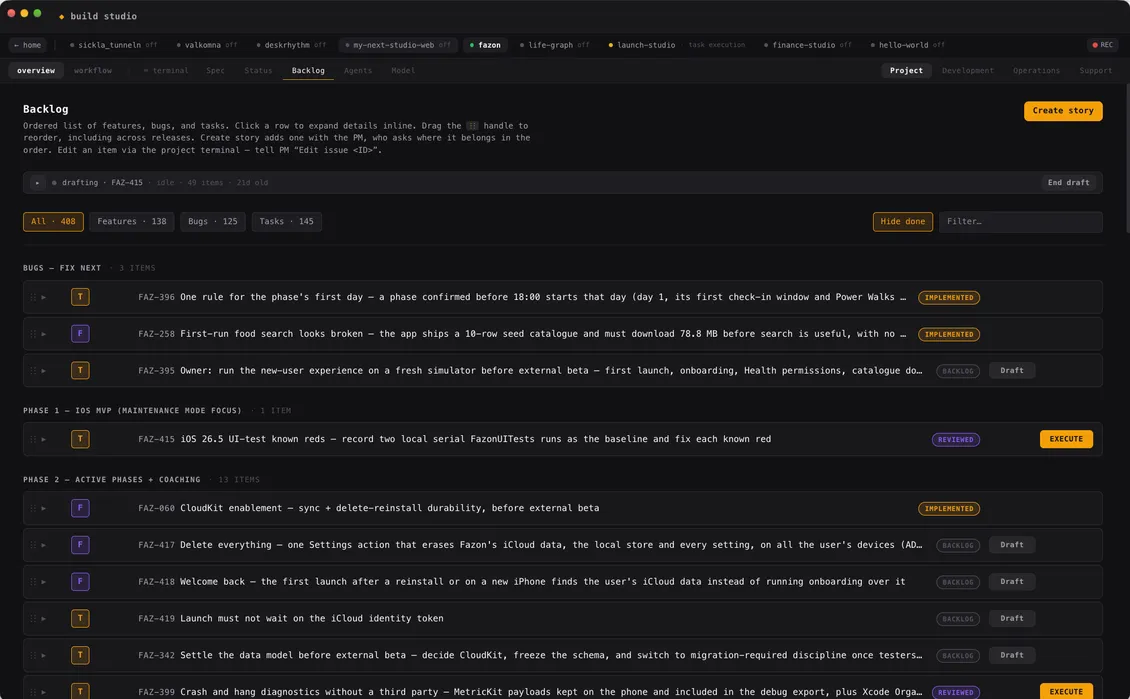Click the vertical scrollbar thumb
The height and width of the screenshot is (699, 1130).
pos(1126,159)
